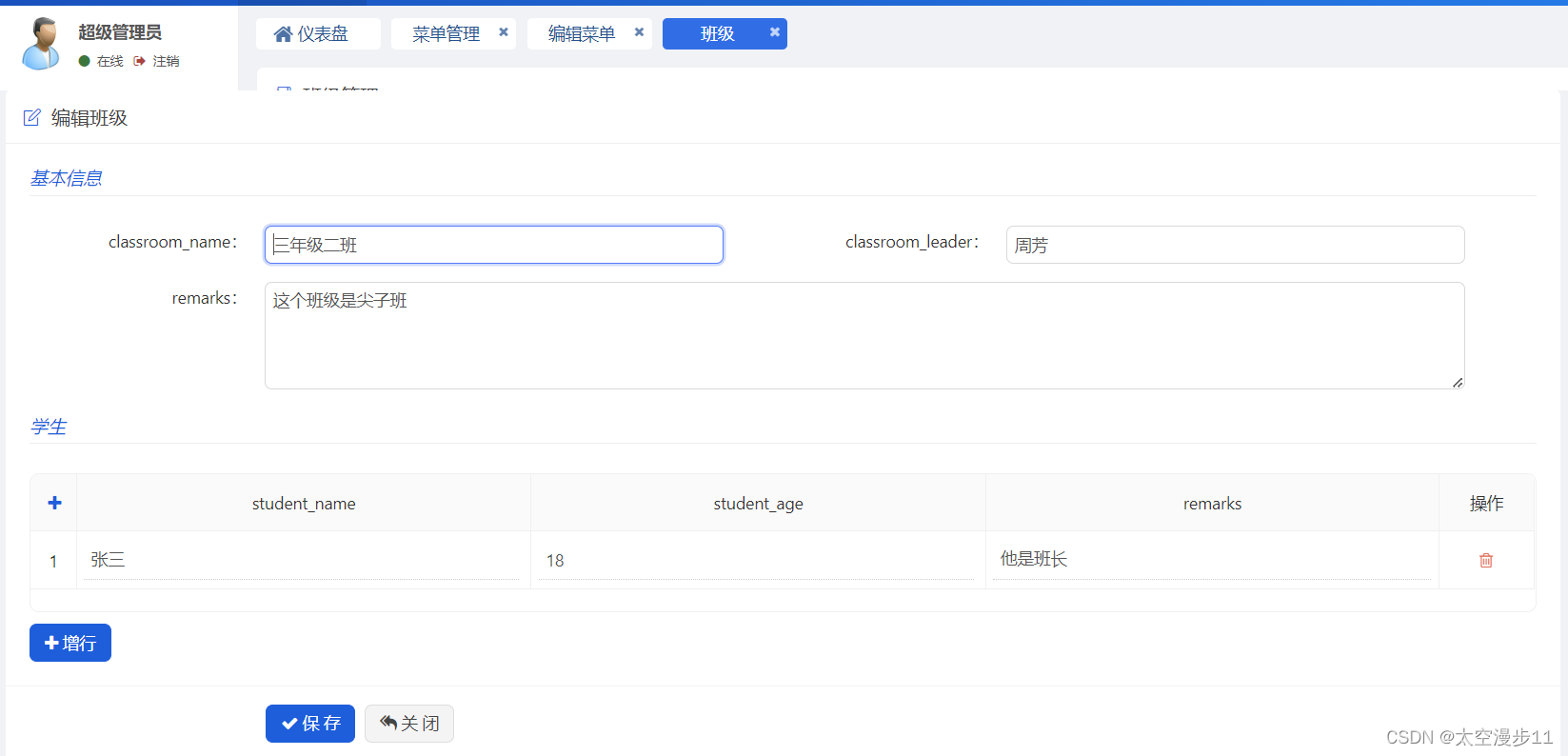Click the 注销 logout link
Image resolution: width=1568 pixels, height=756 pixels.
157,61
